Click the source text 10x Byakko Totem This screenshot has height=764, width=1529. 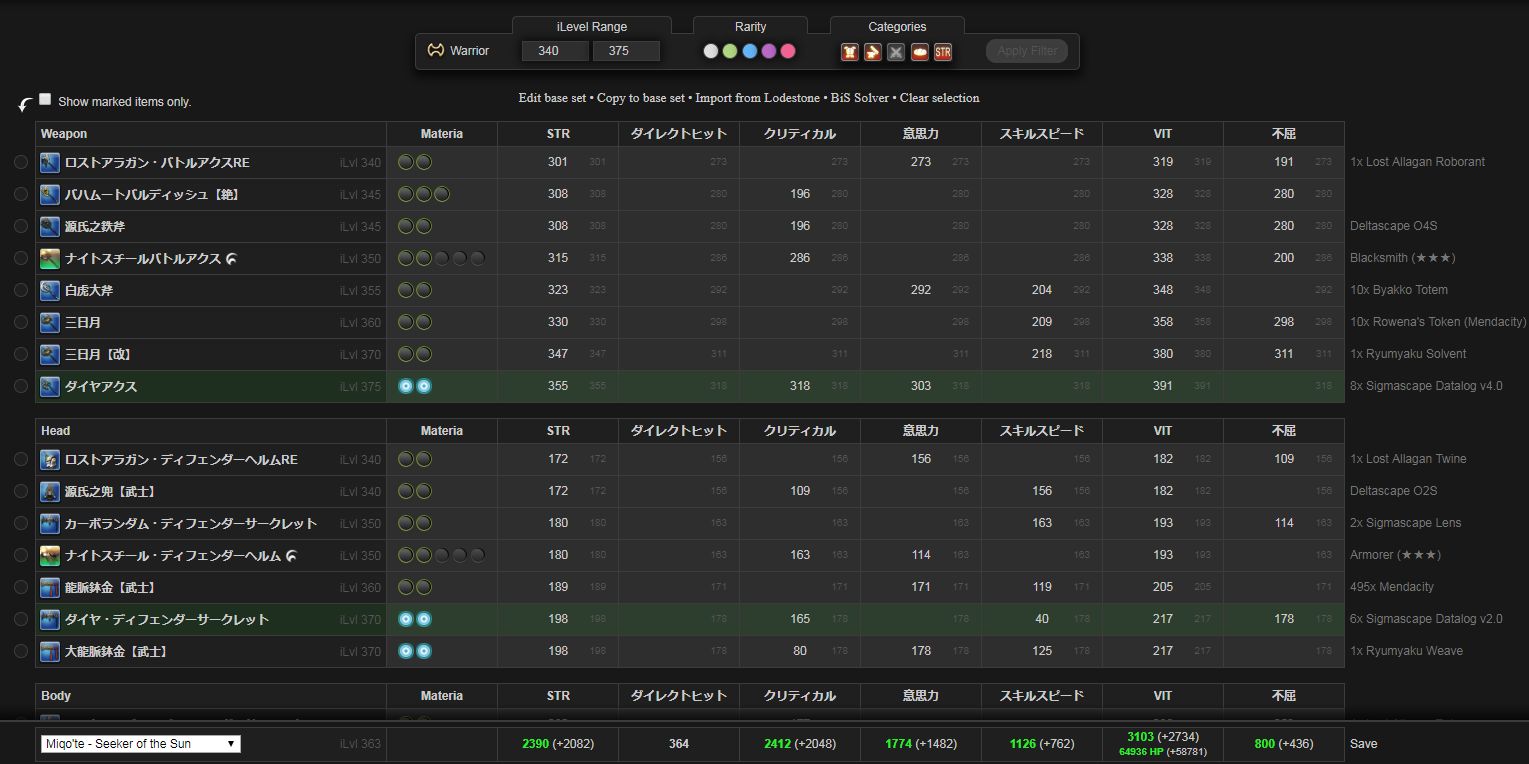1399,290
